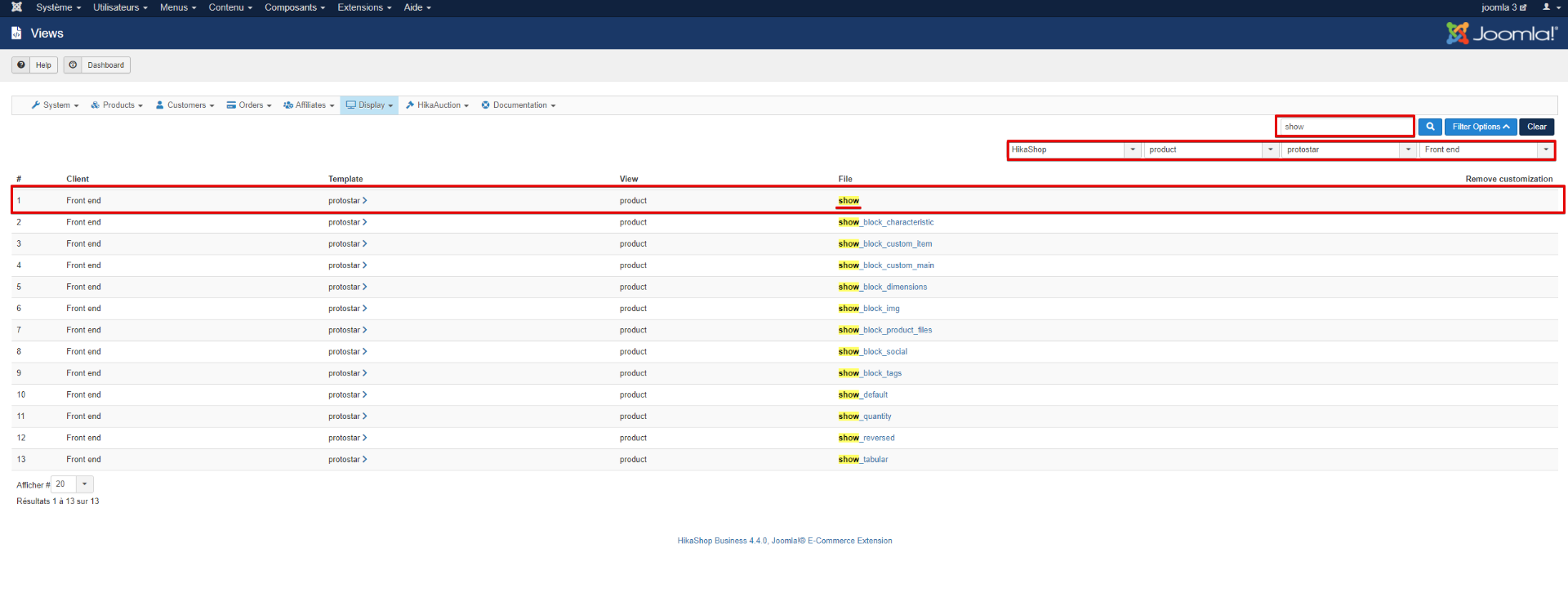Open the Products menu in HikaShop toolbar
This screenshot has height=597, width=1568.
(x=117, y=105)
